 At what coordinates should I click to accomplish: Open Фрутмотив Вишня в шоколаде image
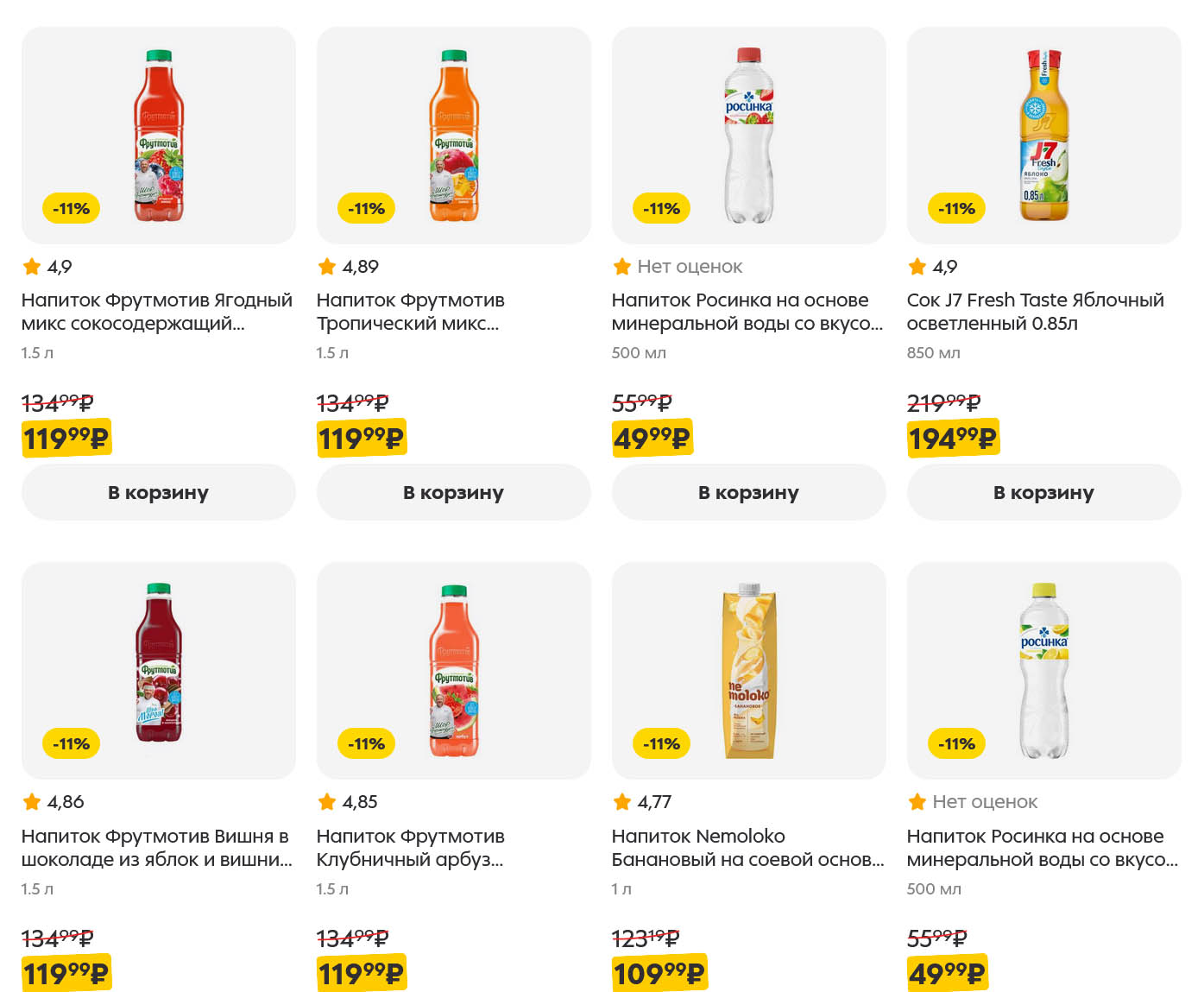click(159, 671)
